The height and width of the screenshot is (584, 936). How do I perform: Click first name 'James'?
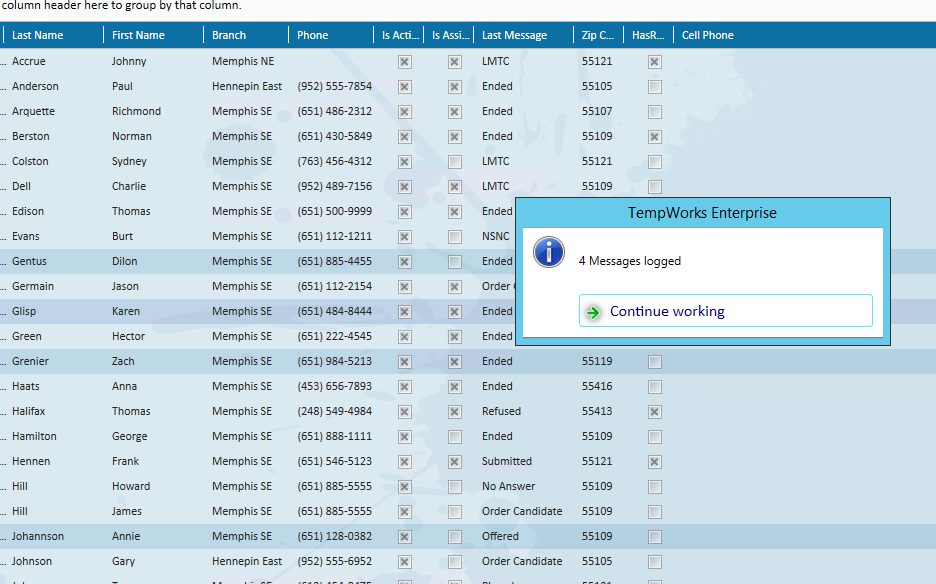pos(127,511)
